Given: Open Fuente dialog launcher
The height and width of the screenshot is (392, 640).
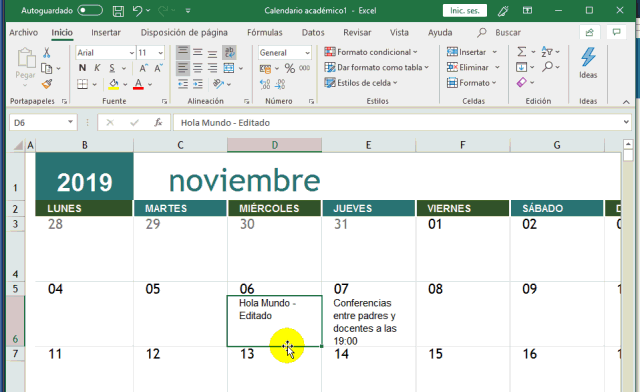Looking at the screenshot, I should point(164,101).
